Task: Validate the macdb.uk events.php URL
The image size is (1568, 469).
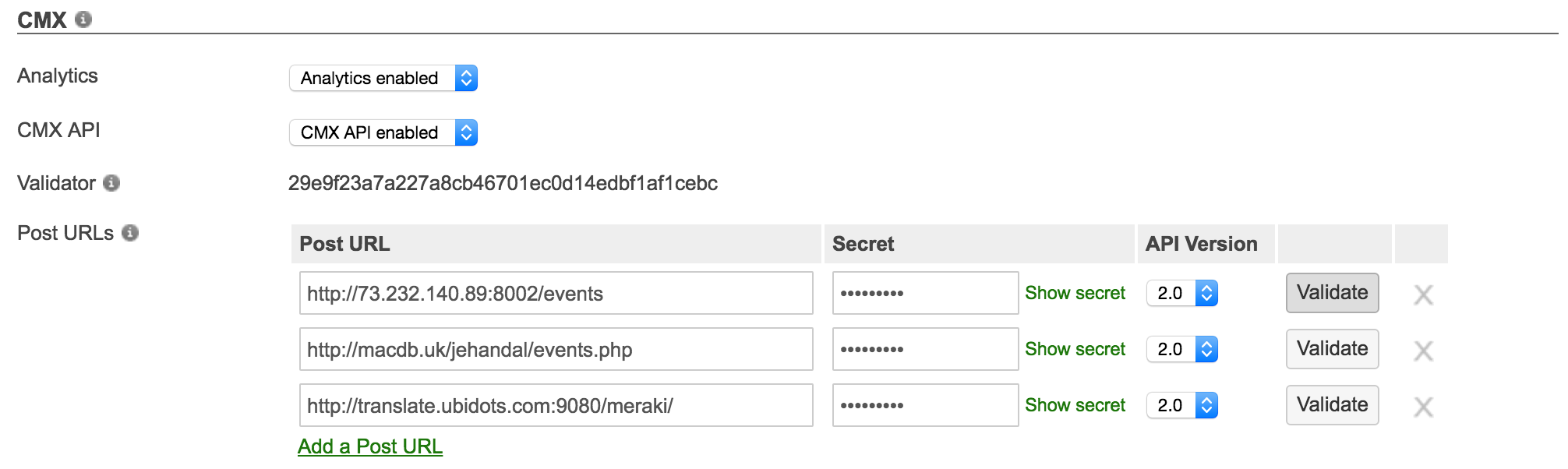Action: coord(1333,349)
